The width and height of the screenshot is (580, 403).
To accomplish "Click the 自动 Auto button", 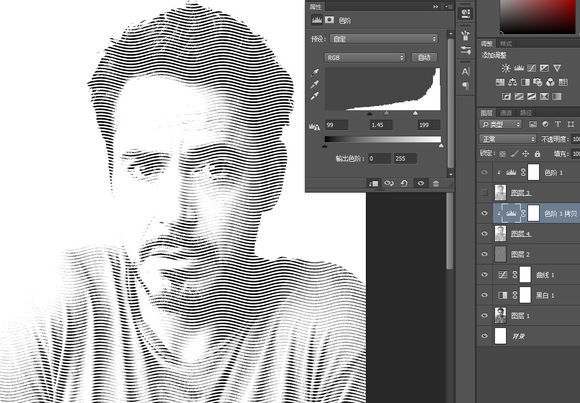I will [424, 58].
